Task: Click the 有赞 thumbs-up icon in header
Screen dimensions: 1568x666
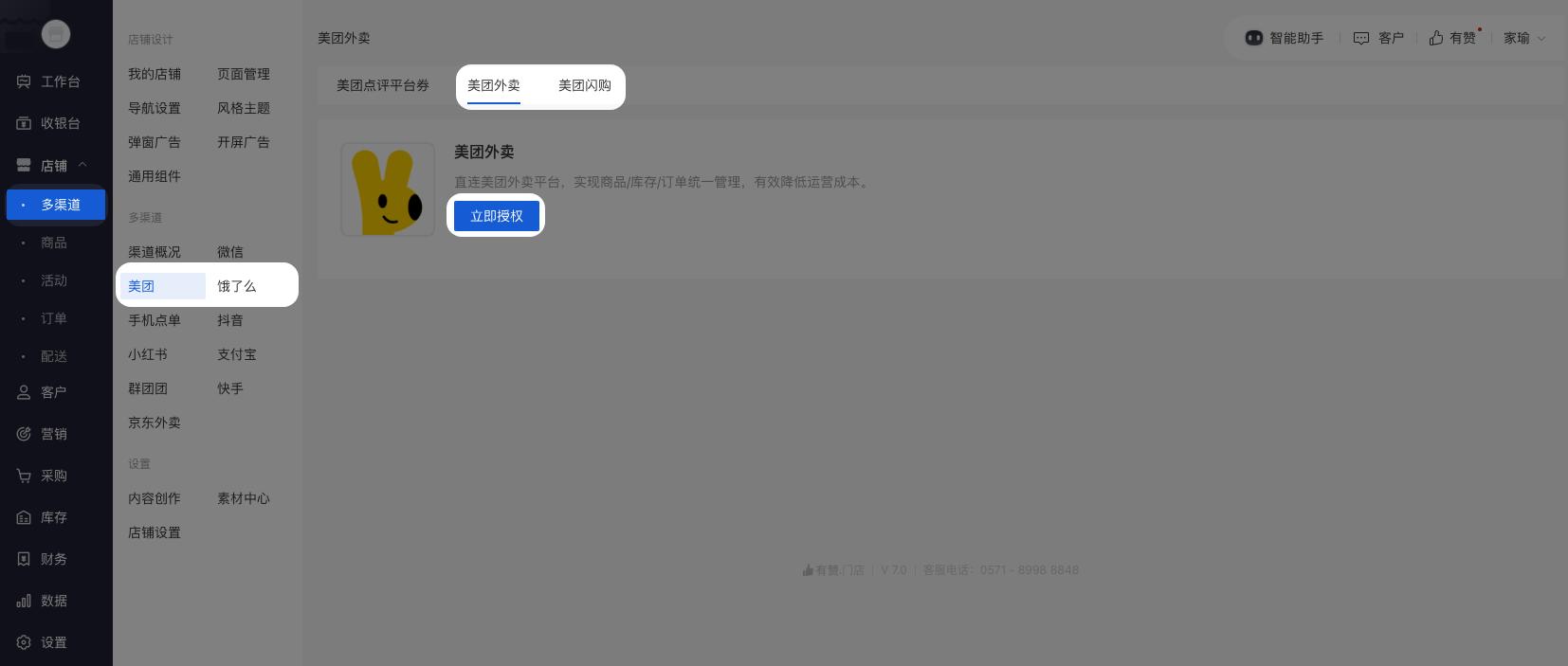Action: tap(1436, 38)
